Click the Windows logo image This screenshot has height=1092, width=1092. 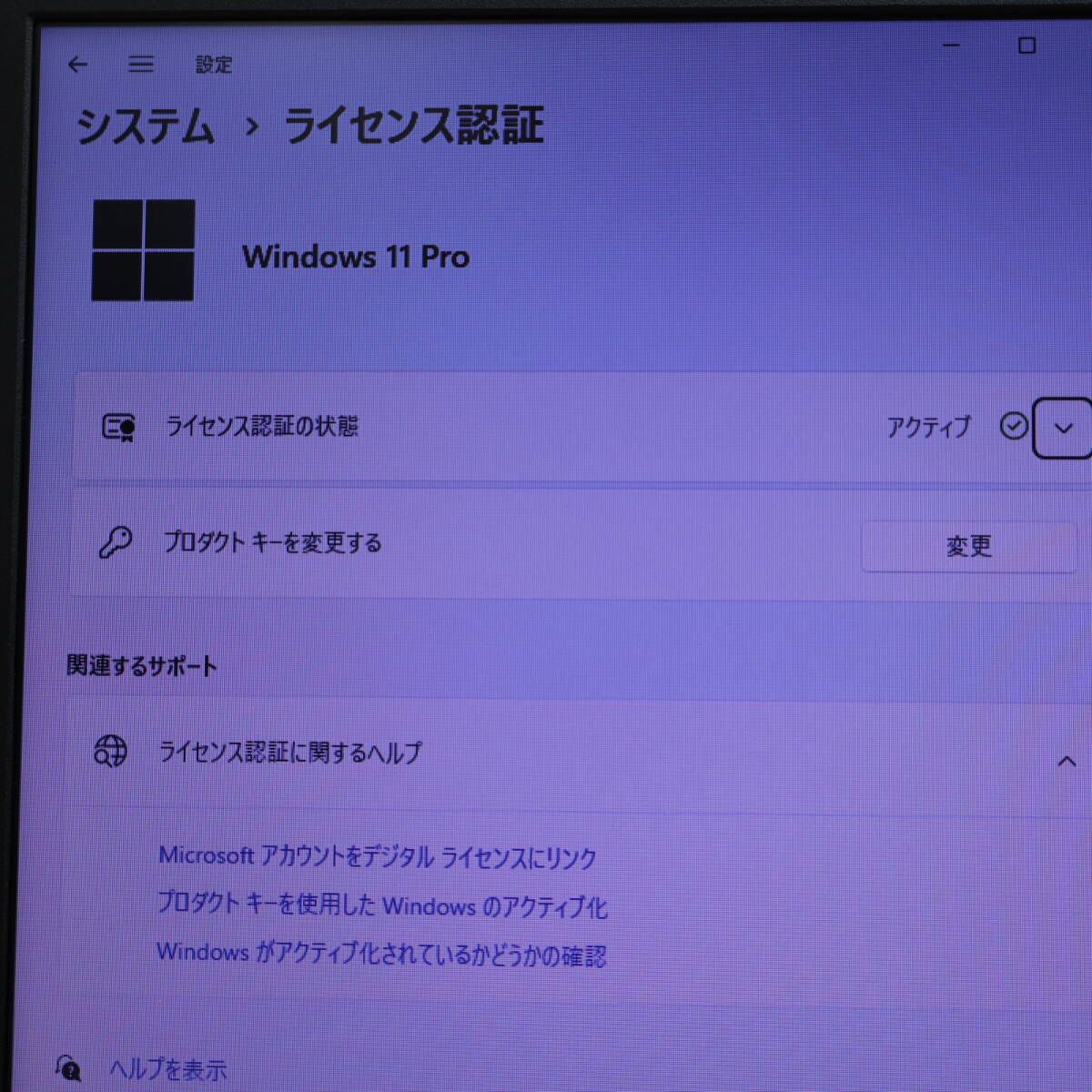pos(144,250)
